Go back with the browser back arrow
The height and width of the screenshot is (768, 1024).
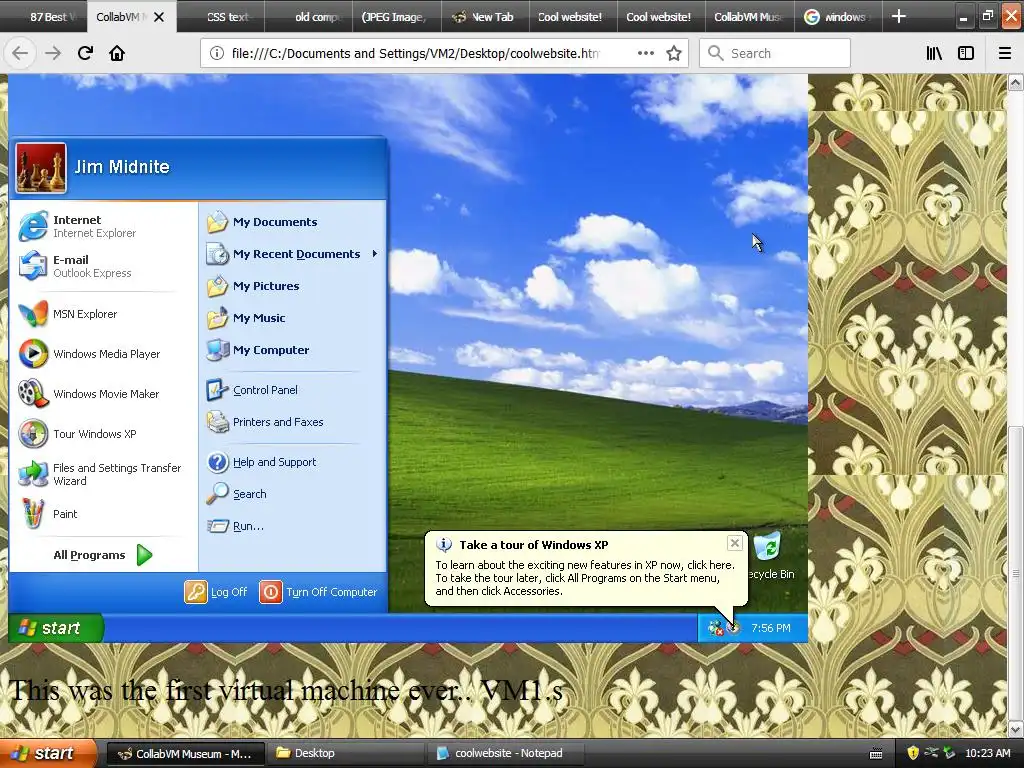tap(20, 54)
